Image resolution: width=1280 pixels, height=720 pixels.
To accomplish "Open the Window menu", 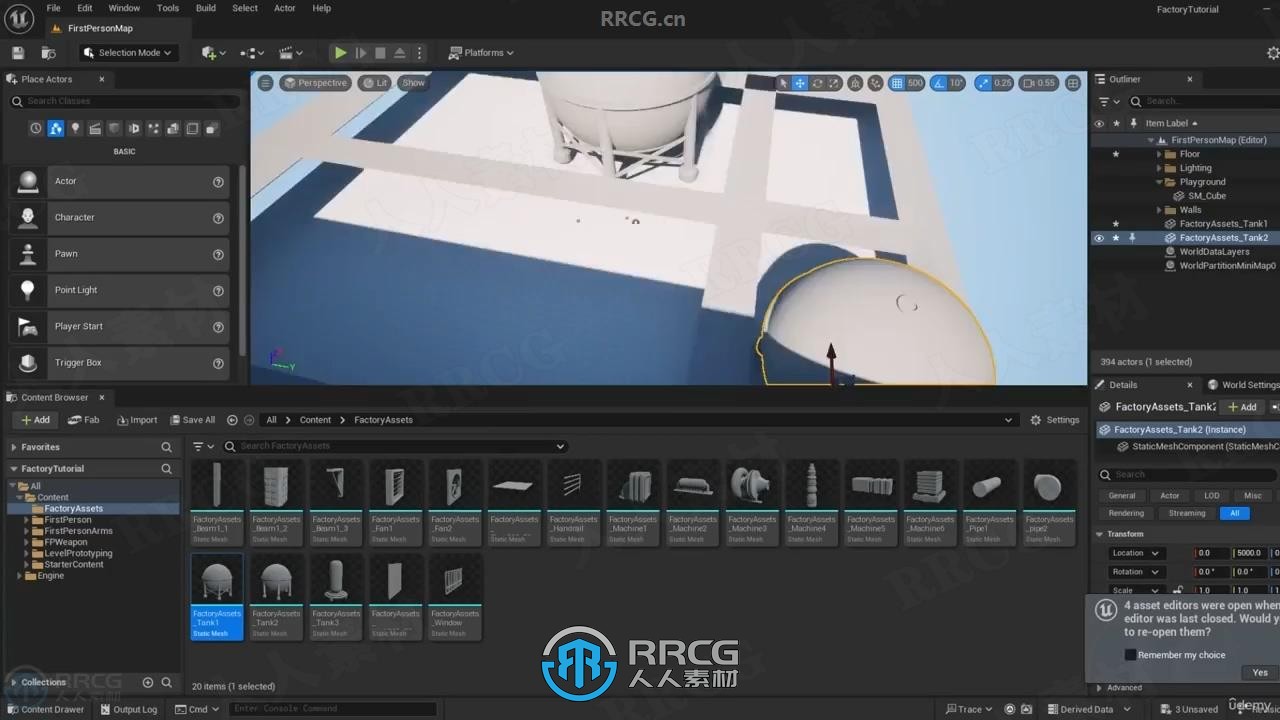I will 124,8.
